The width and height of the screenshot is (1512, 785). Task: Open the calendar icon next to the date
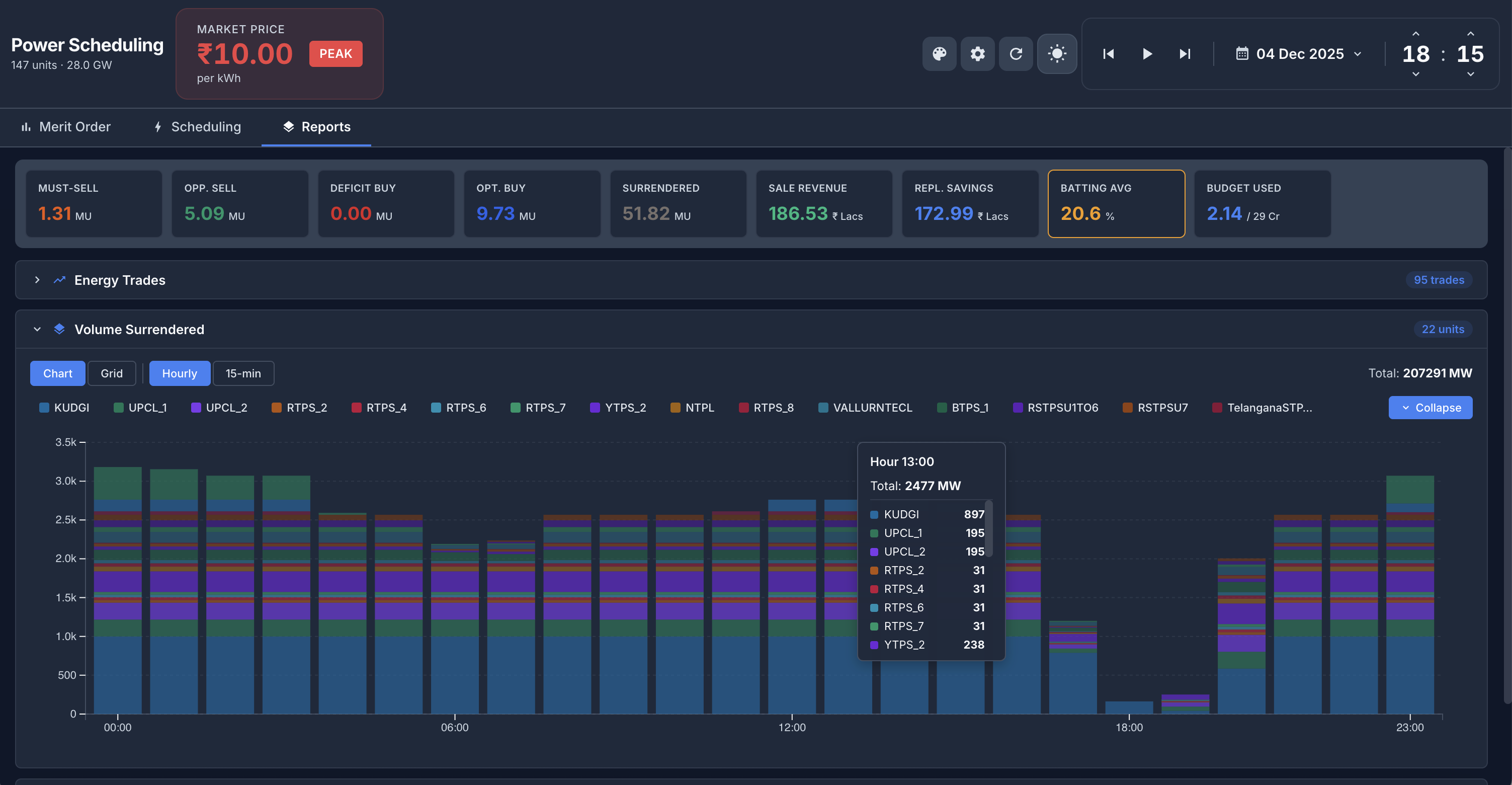click(x=1242, y=53)
